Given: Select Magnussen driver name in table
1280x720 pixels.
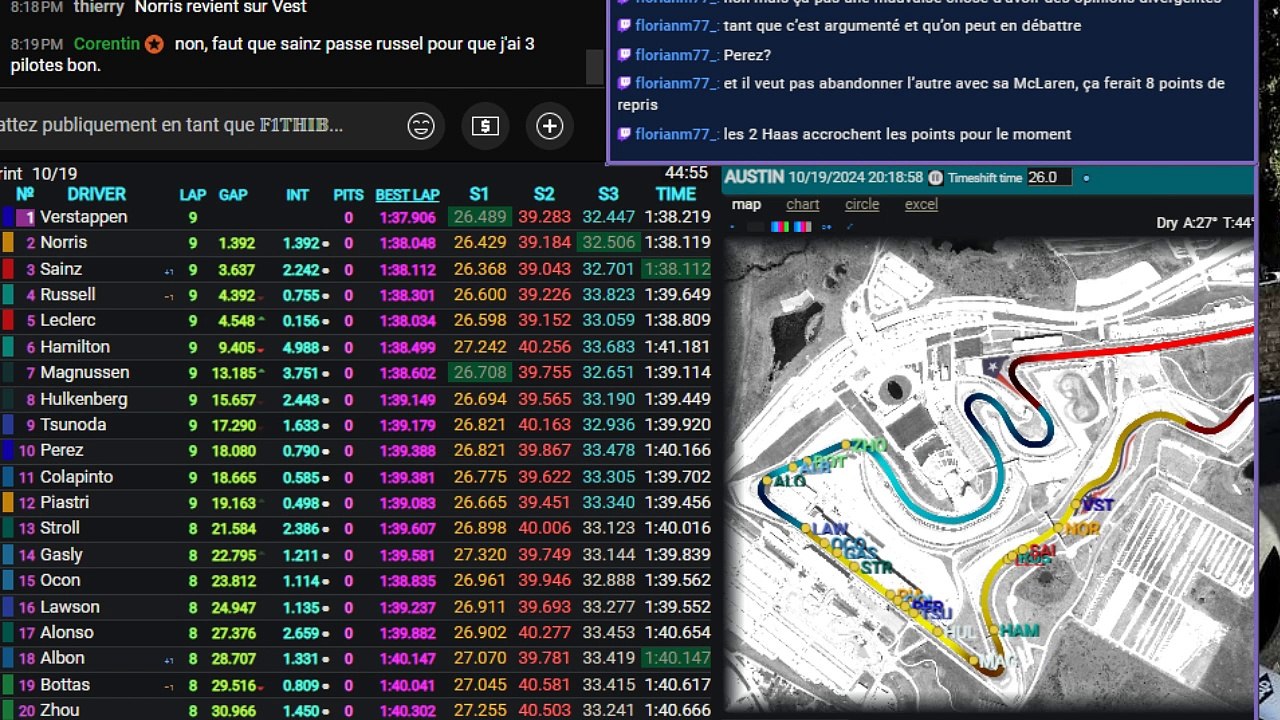Looking at the screenshot, I should click(x=85, y=373).
